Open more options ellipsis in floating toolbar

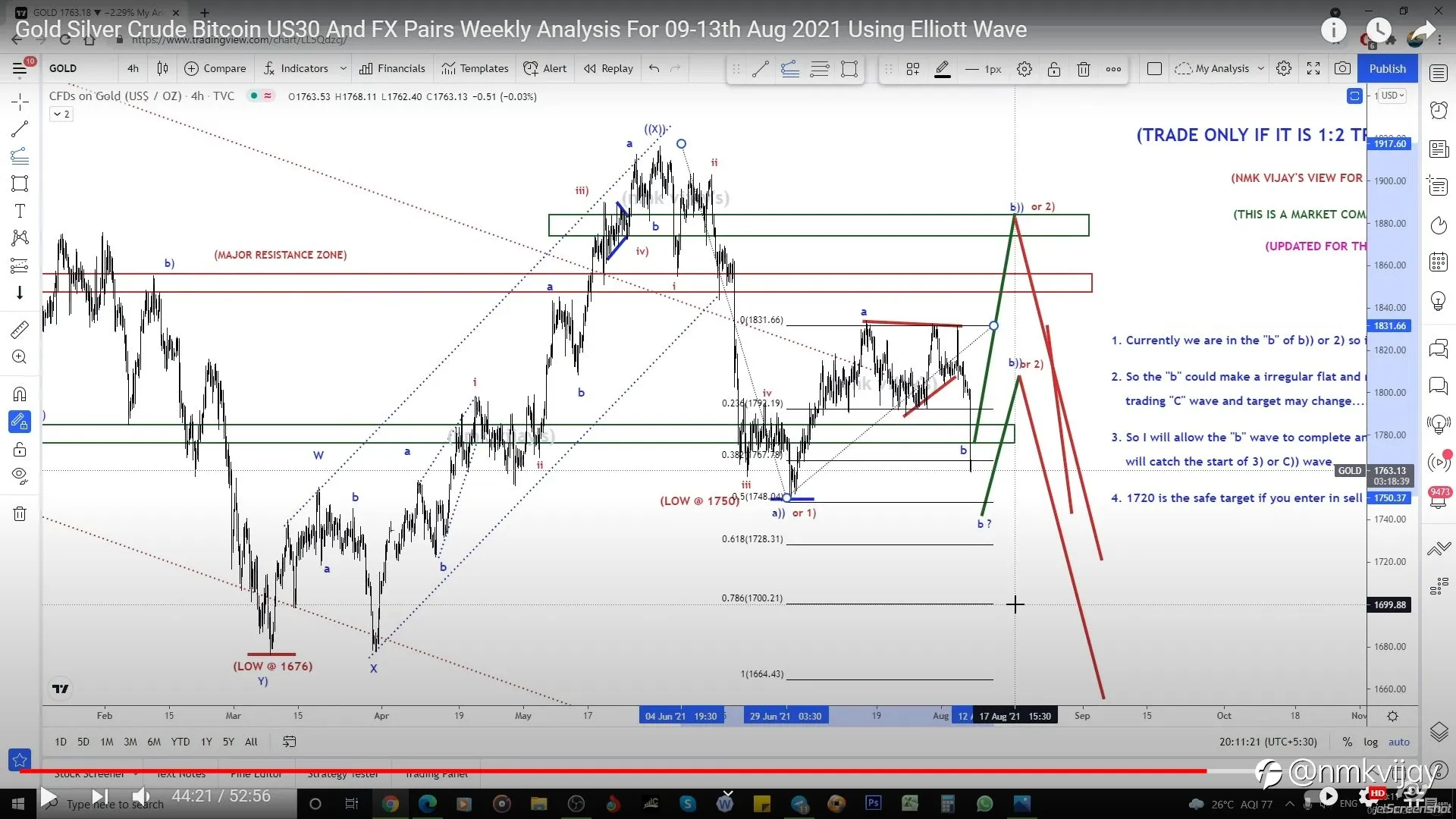point(1113,69)
